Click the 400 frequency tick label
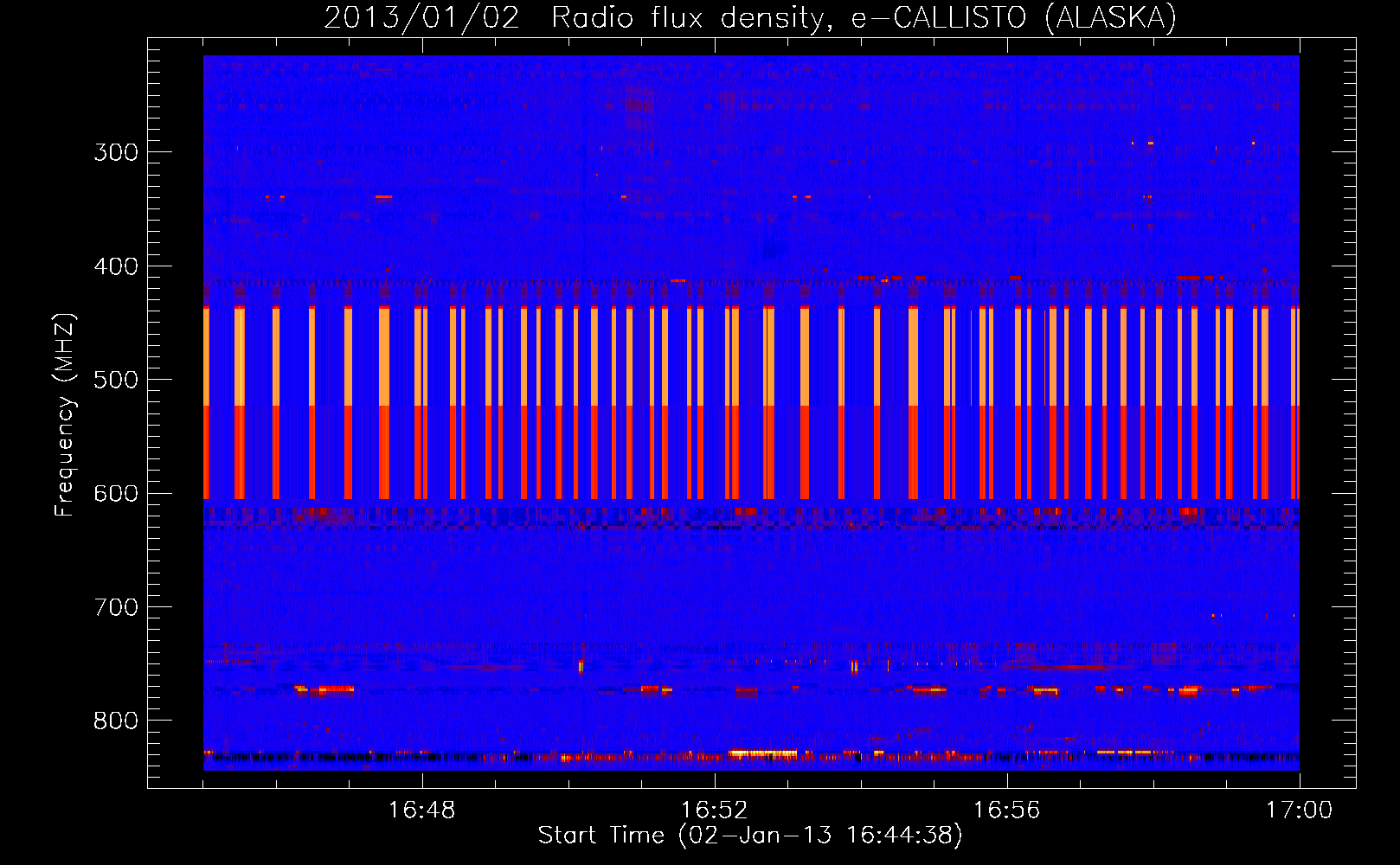The image size is (1400, 865). [x=116, y=266]
